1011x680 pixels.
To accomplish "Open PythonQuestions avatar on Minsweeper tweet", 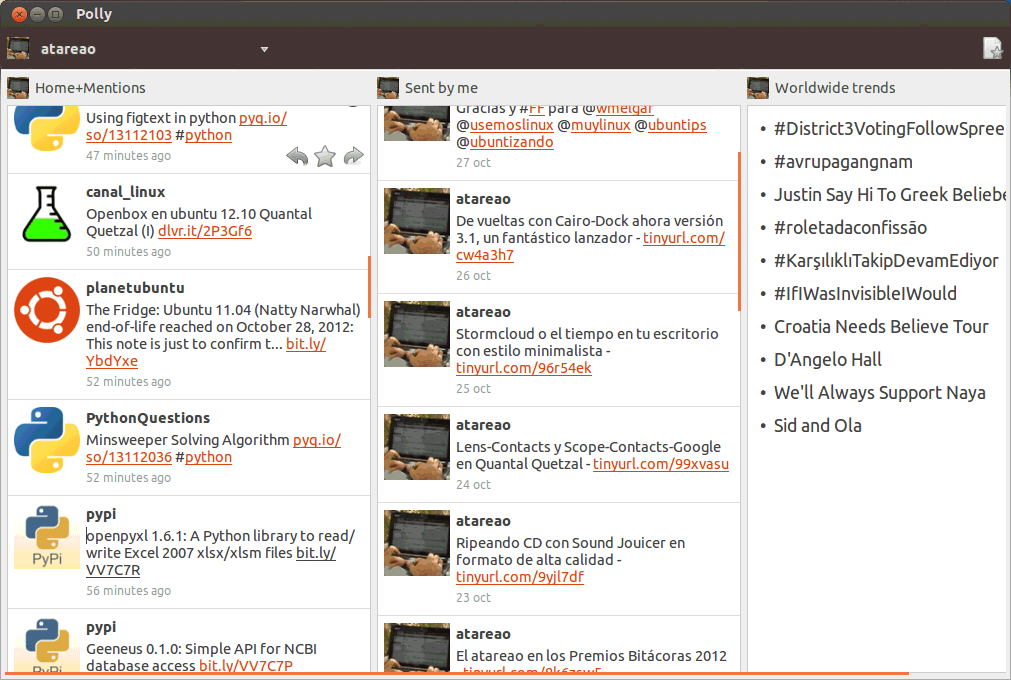I will [x=46, y=440].
